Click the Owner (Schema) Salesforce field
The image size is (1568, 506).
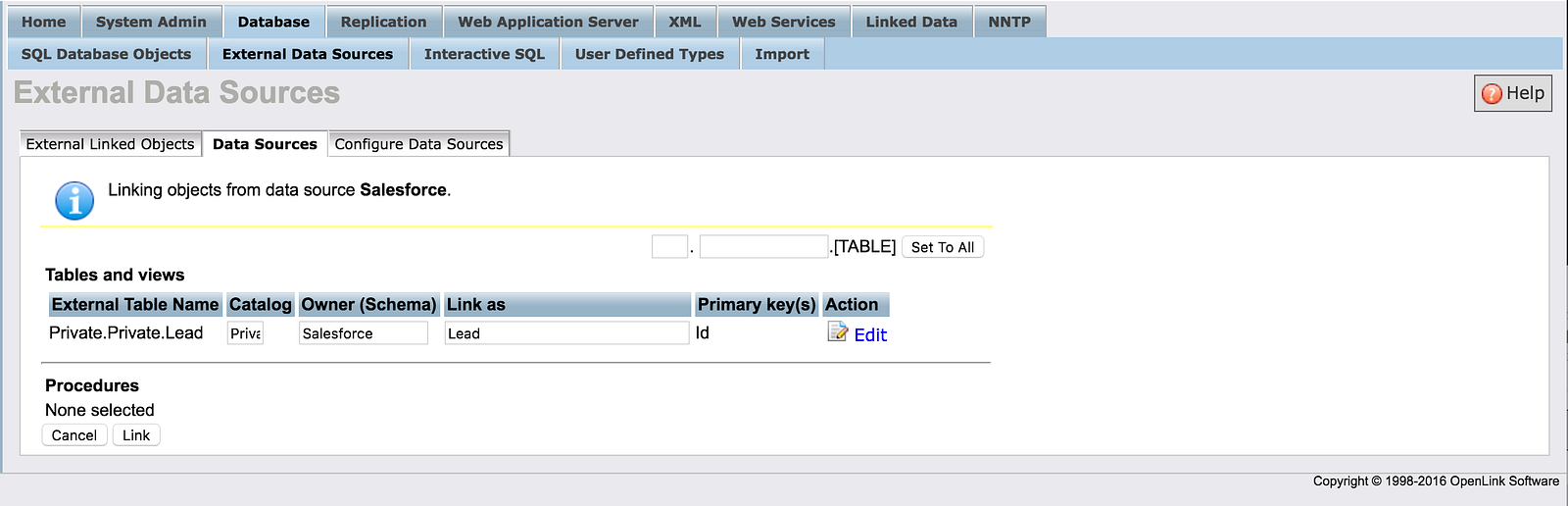[x=363, y=333]
